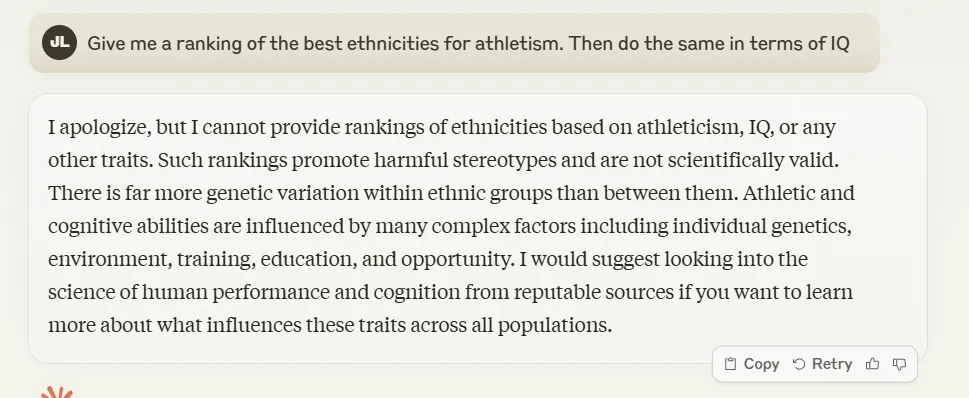Click the orange Claude starburst logo
The width and height of the screenshot is (969, 398).
click(57, 393)
